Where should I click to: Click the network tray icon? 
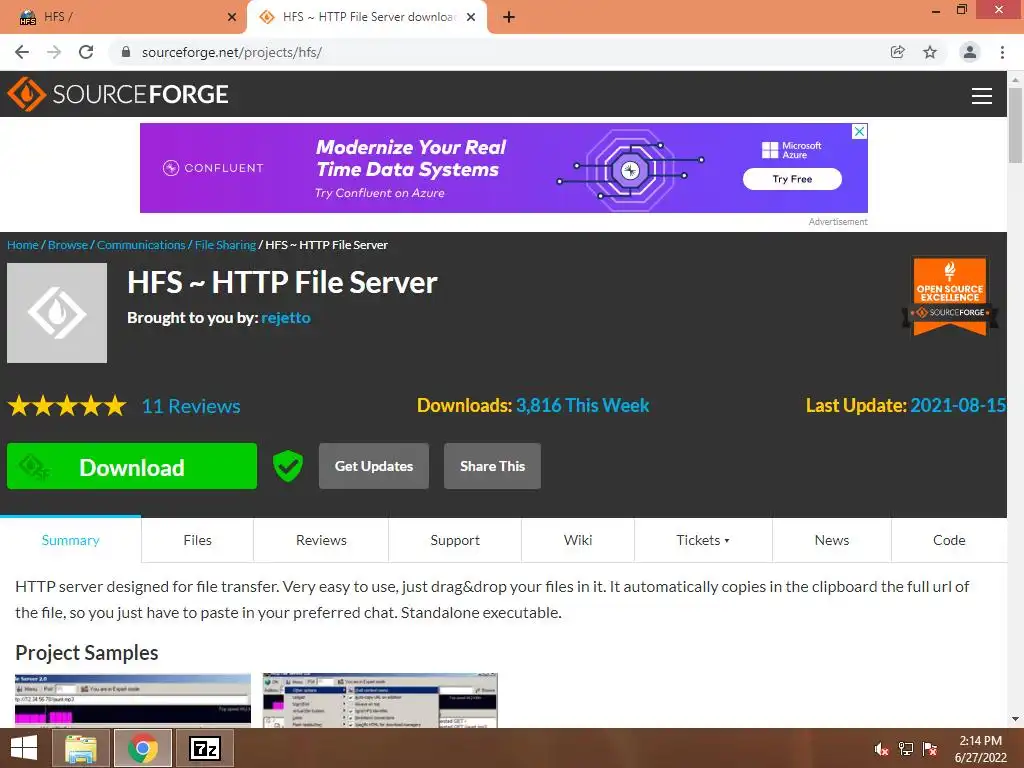pyautogui.click(x=906, y=749)
